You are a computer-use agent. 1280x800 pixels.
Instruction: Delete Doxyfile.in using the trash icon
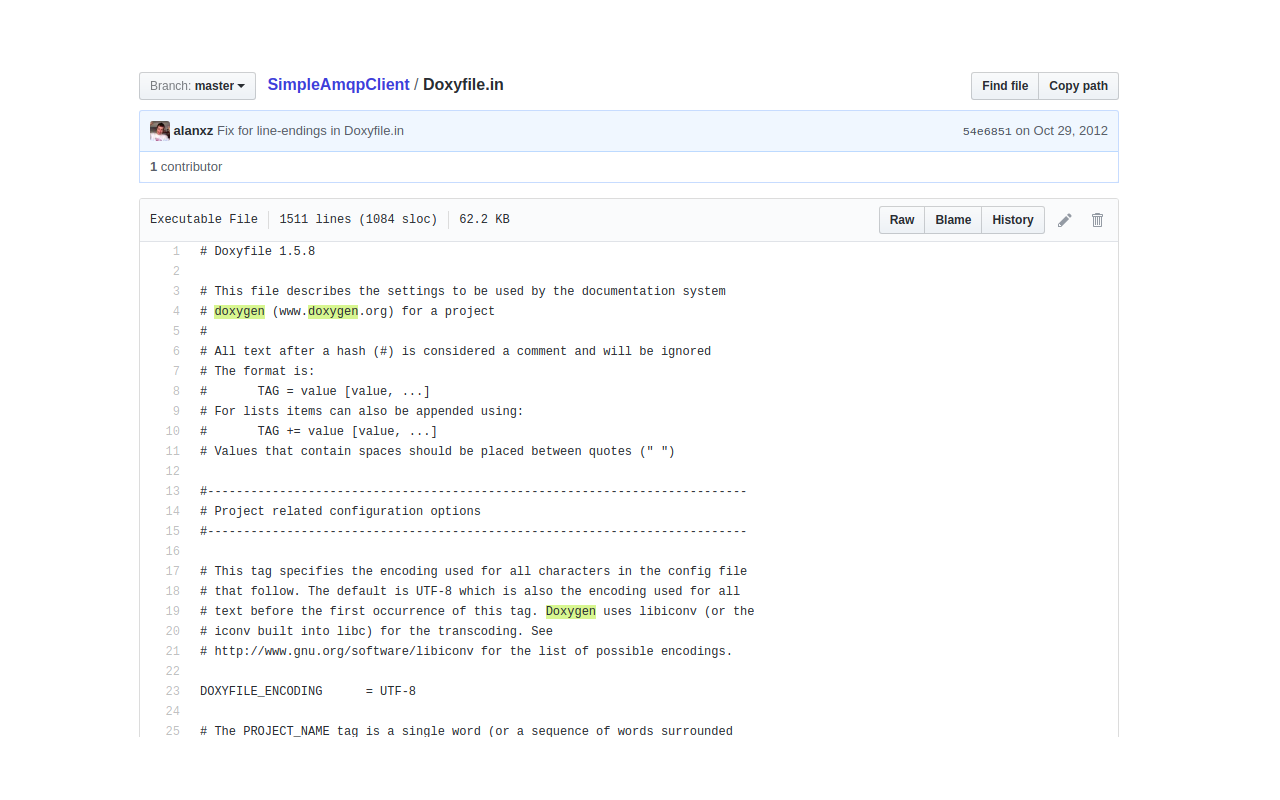point(1097,219)
